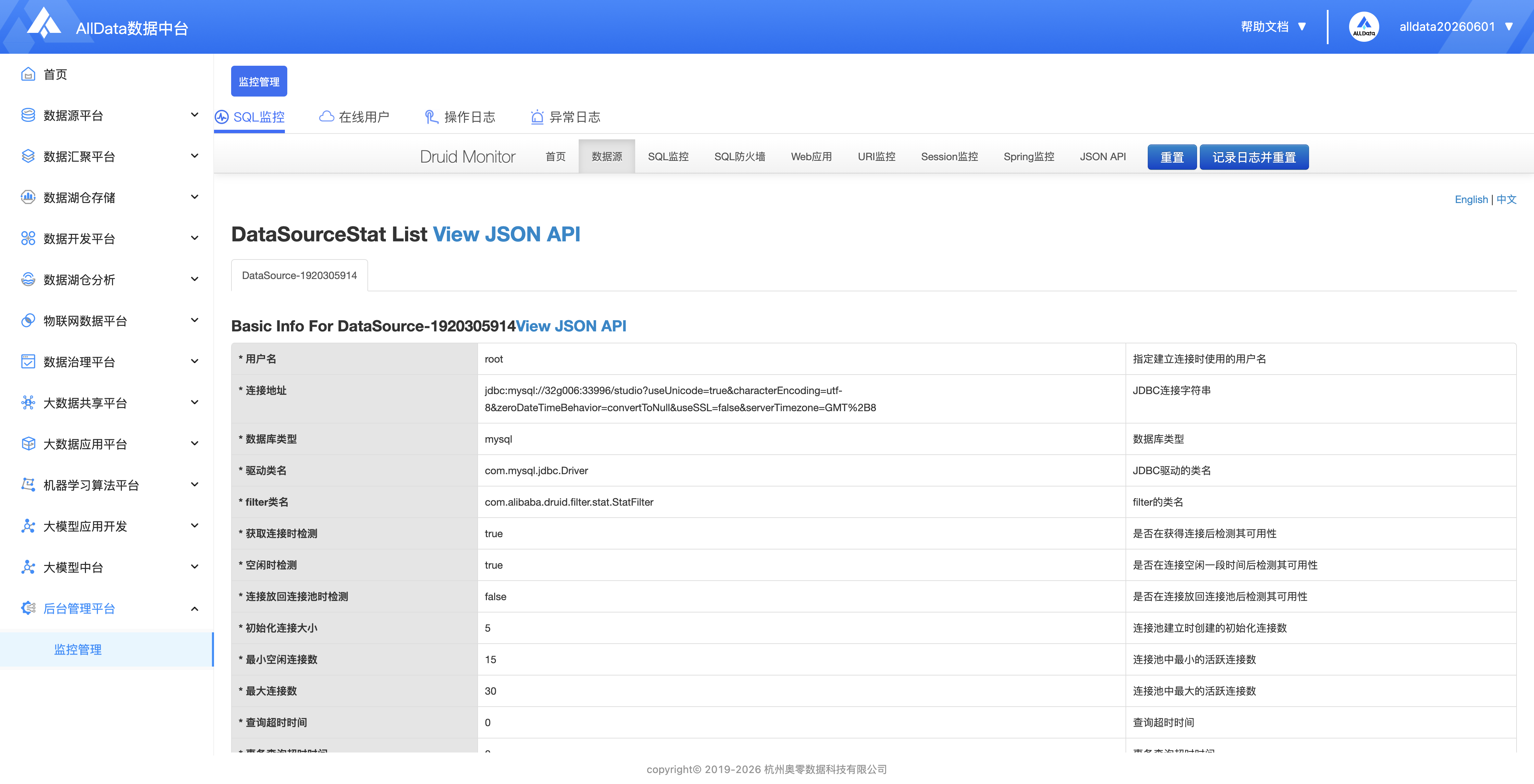This screenshot has height=784, width=1534.
Task: Click the com.alibaba.druid.filter.stat.StatFilter cell
Action: (801, 503)
